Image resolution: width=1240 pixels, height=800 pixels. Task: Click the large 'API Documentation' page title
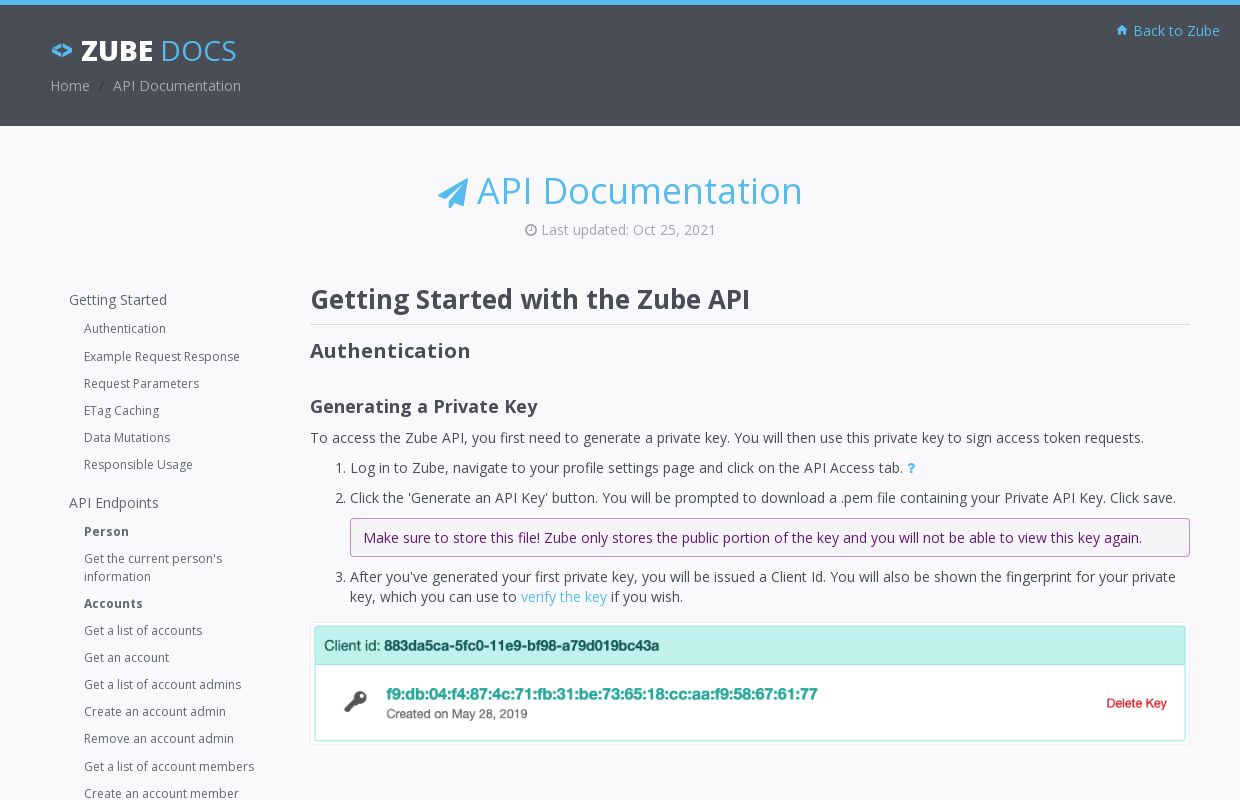639,191
